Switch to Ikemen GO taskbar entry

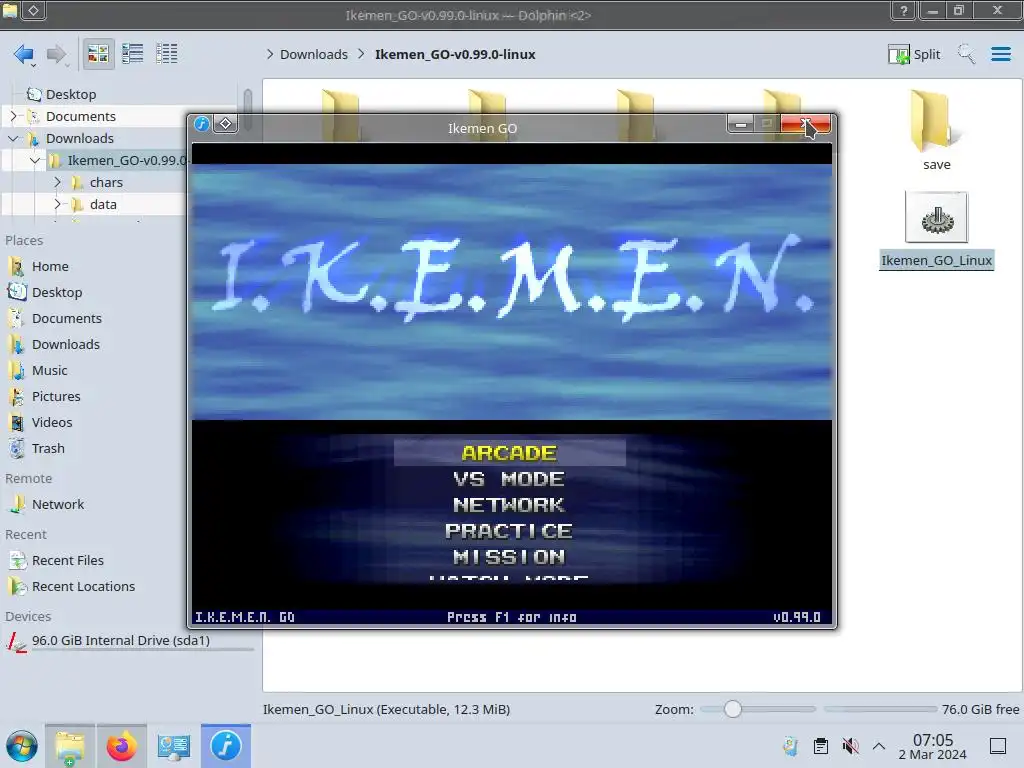click(x=225, y=746)
